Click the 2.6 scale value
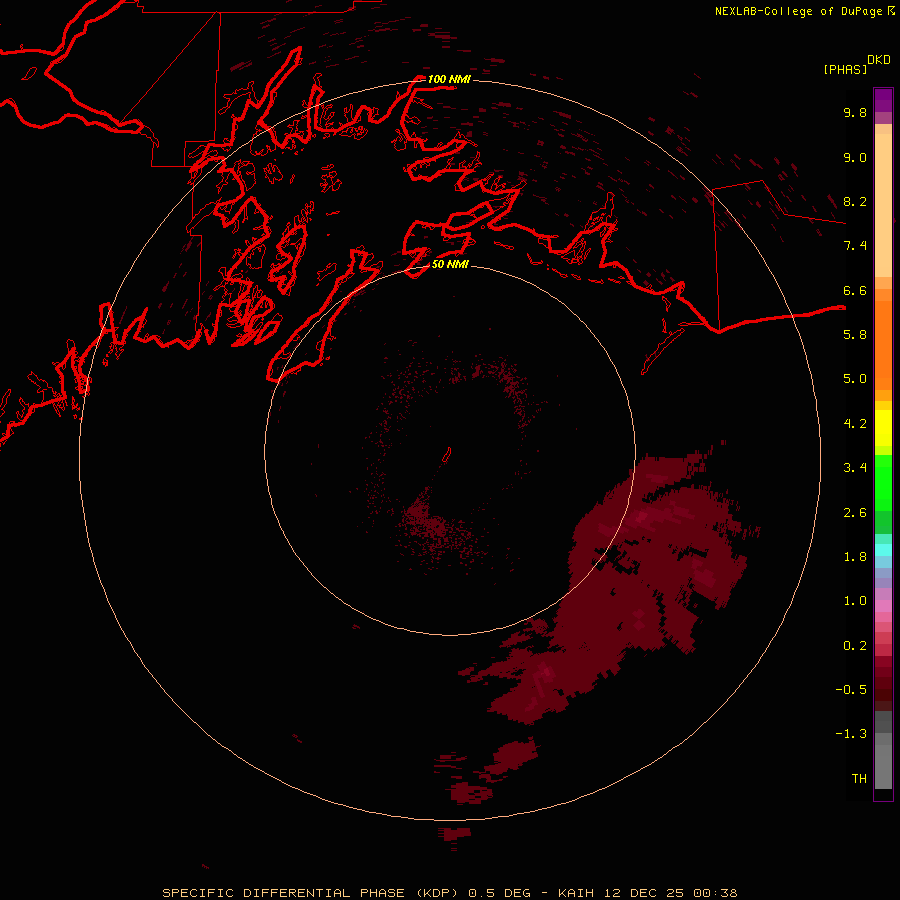 [855, 513]
